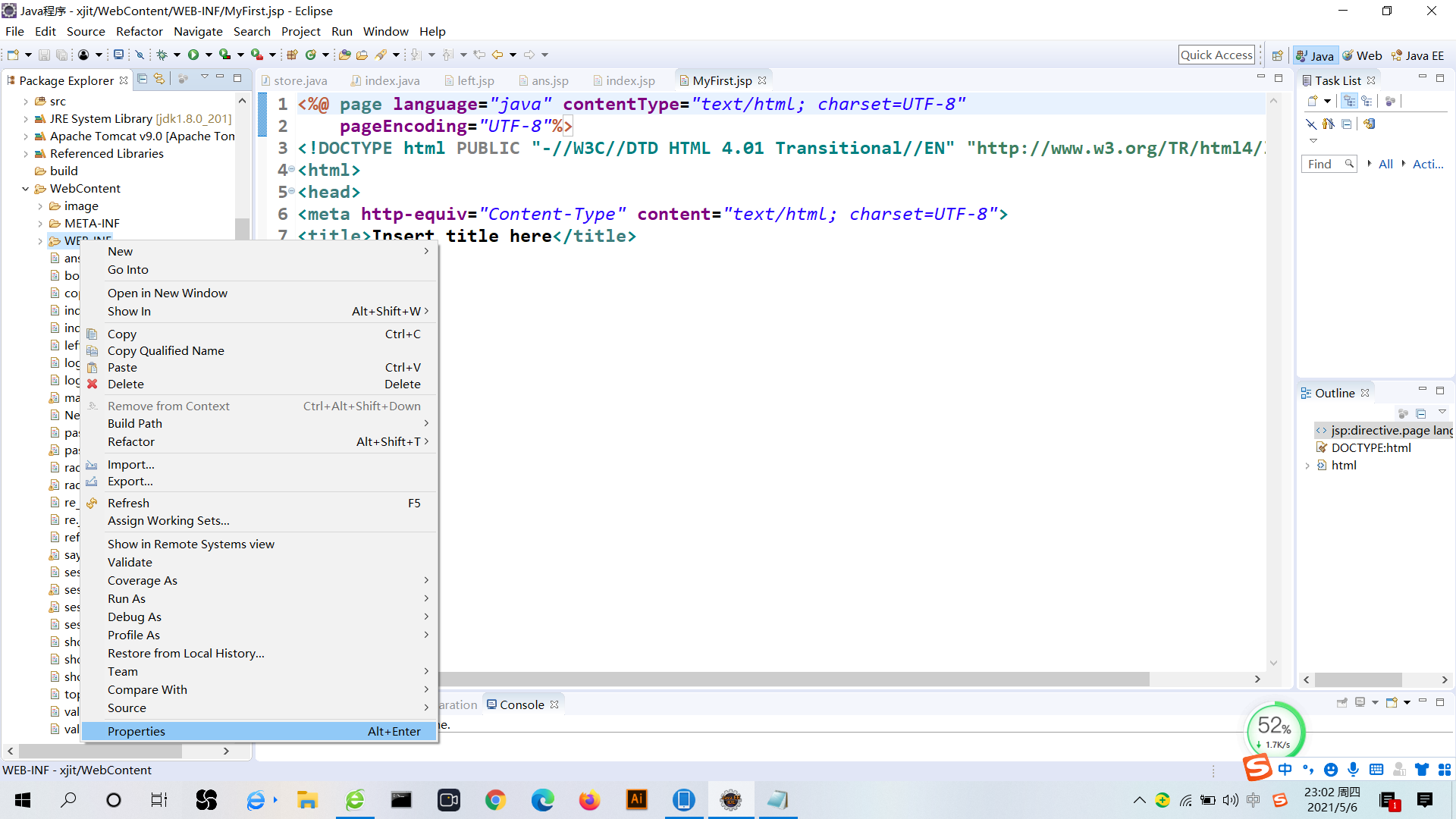Click the green Run button icon
1456x819 pixels.
tap(193, 55)
